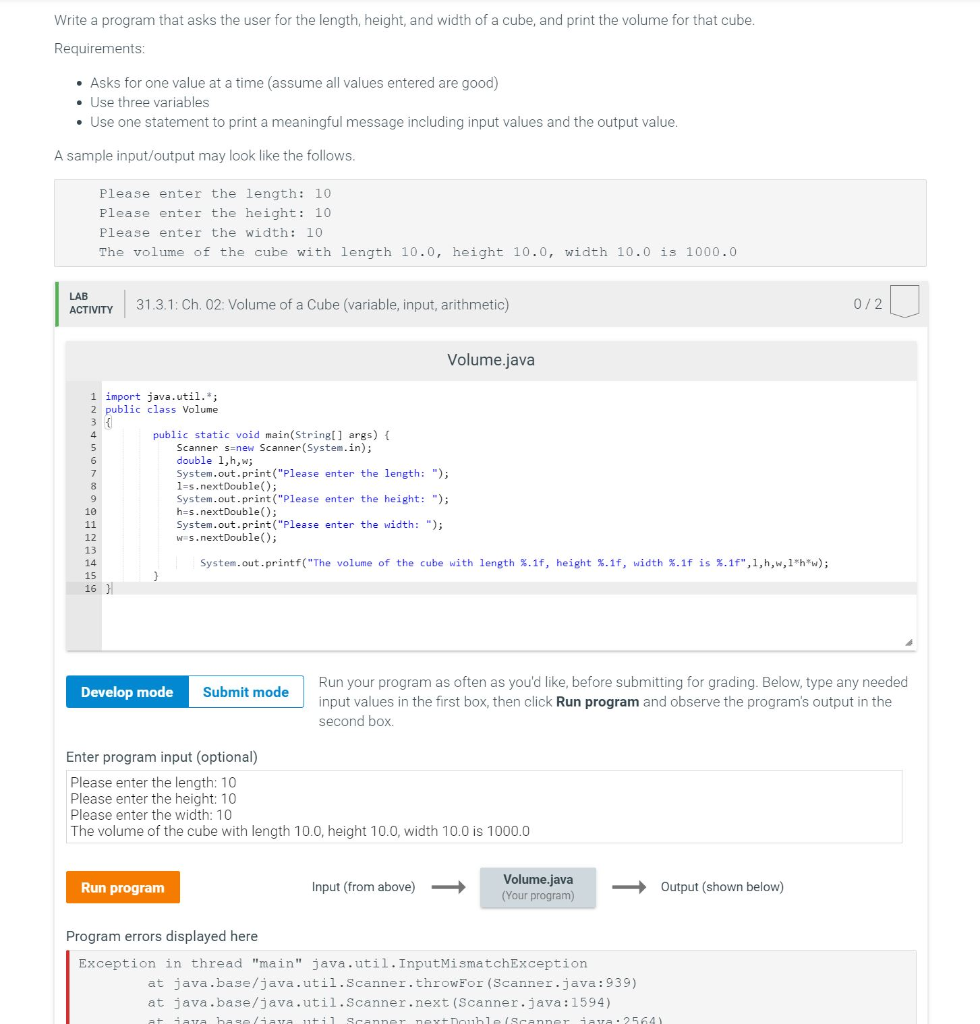Click the print 'Please enter the height' code line
980x1024 pixels.
313,499
